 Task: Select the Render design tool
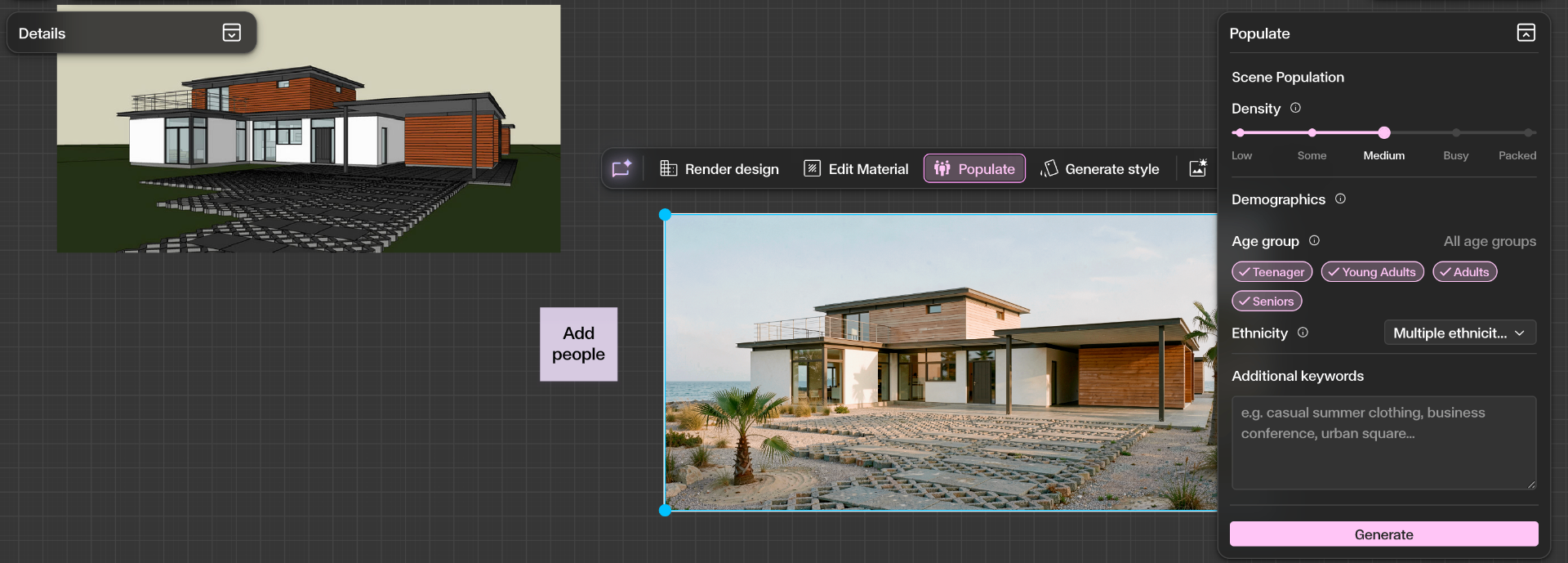[719, 169]
